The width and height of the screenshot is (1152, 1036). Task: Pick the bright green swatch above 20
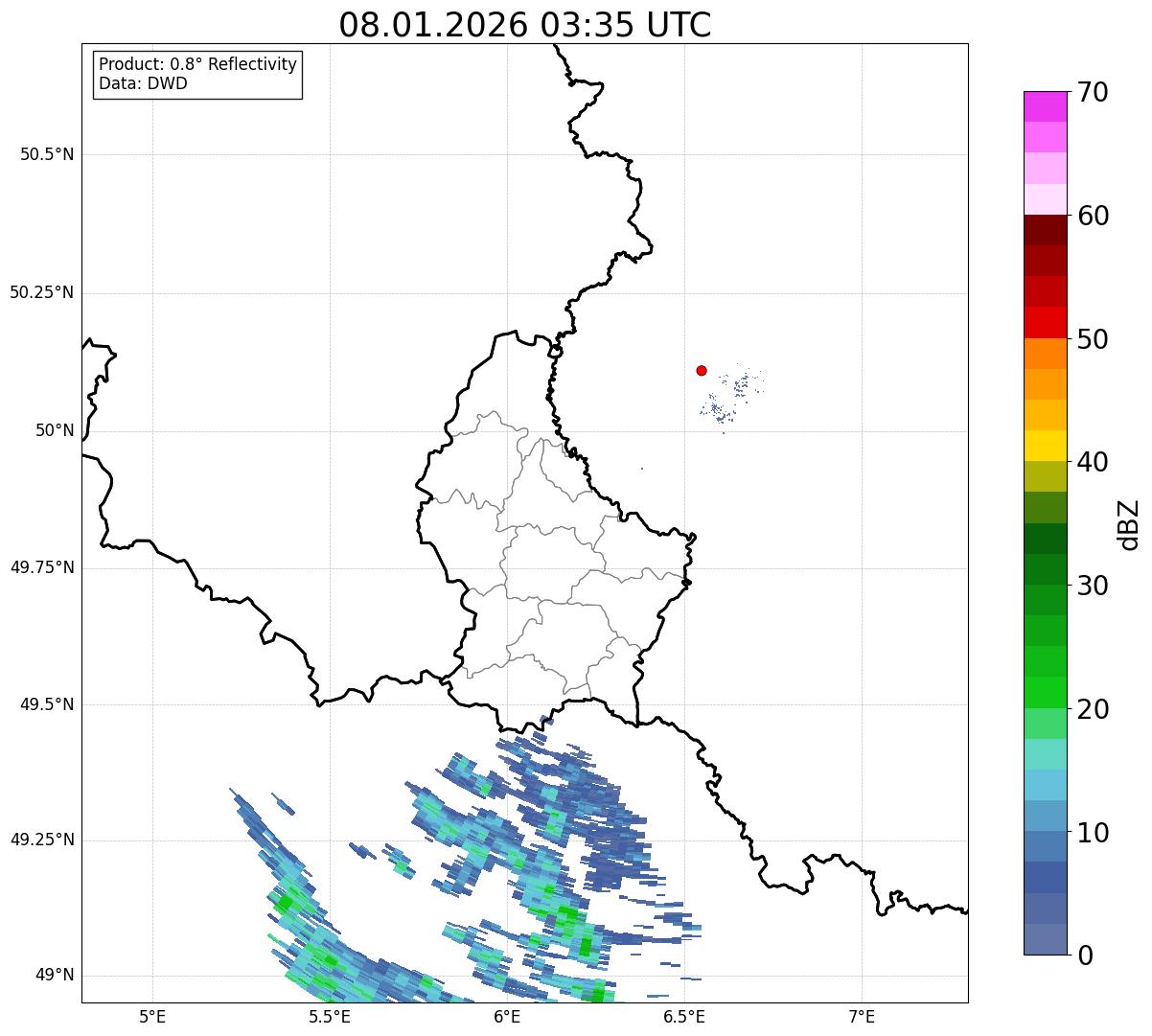1045,693
